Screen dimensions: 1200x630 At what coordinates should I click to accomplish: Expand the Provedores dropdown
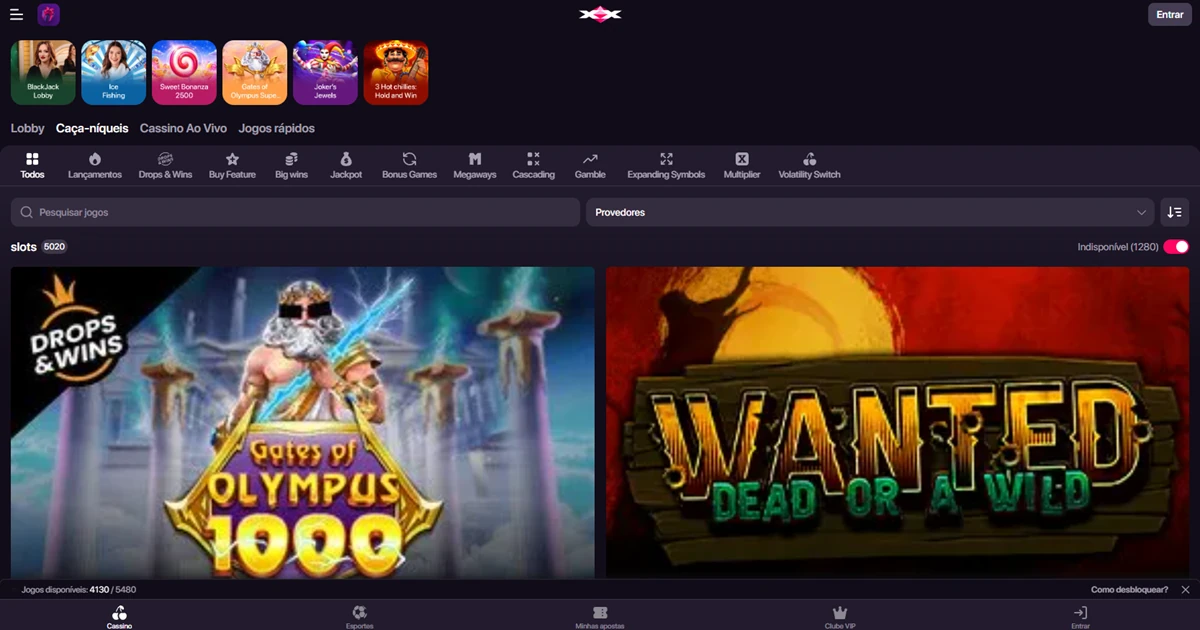point(870,212)
